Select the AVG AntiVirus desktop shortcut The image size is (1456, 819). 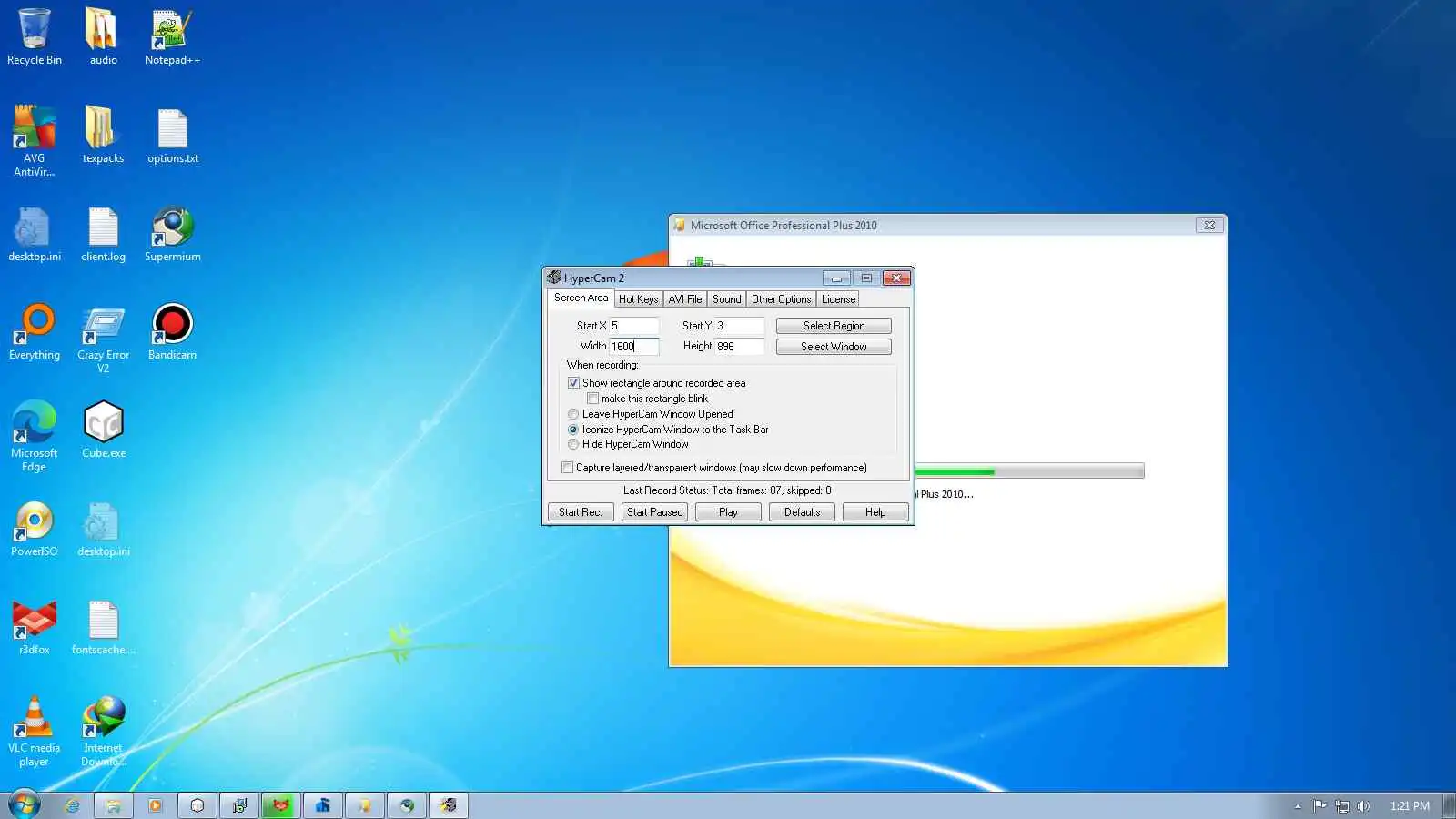pos(35,140)
